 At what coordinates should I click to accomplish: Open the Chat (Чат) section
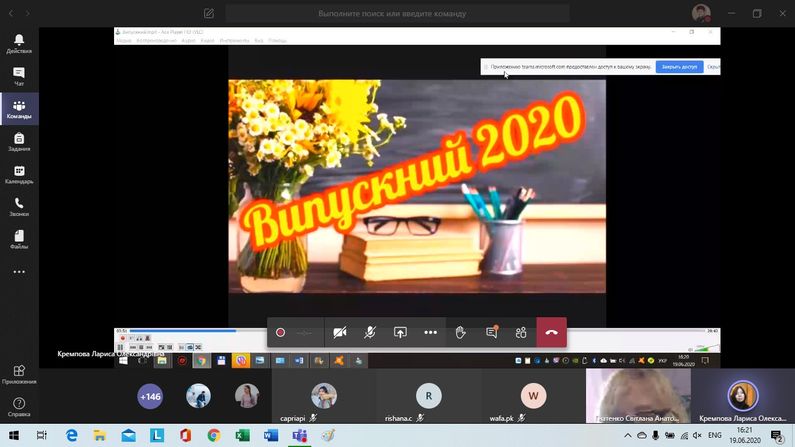click(x=19, y=76)
